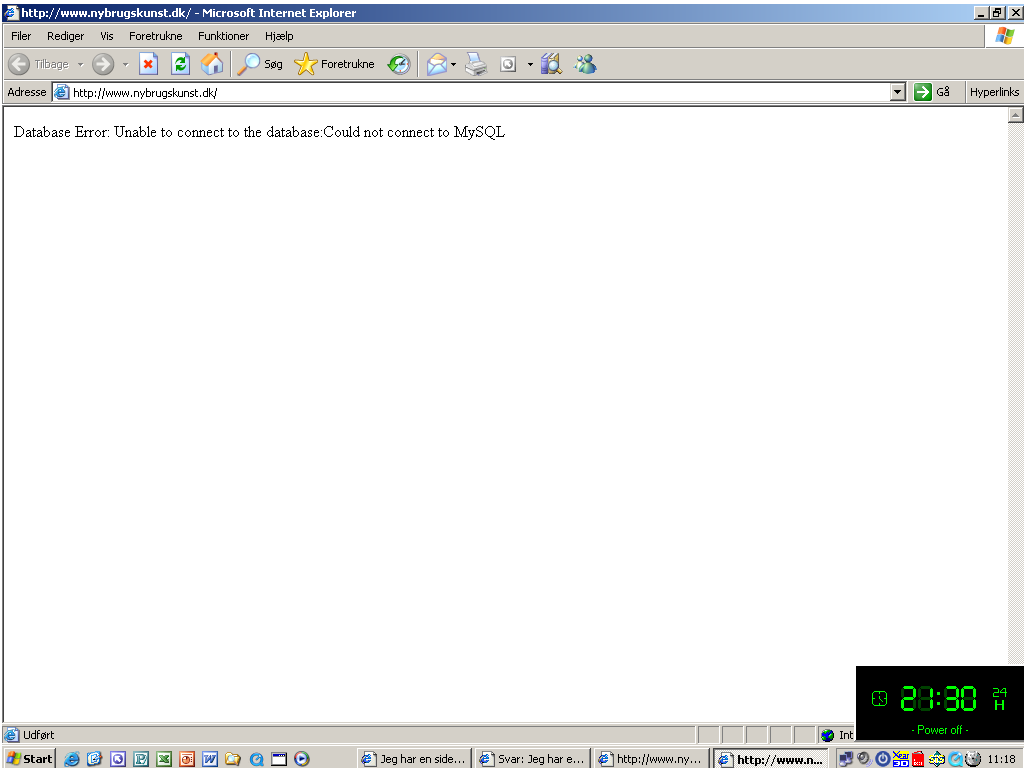Open Foretrukne favorites toolbar button
The height and width of the screenshot is (768, 1024).
(x=335, y=64)
